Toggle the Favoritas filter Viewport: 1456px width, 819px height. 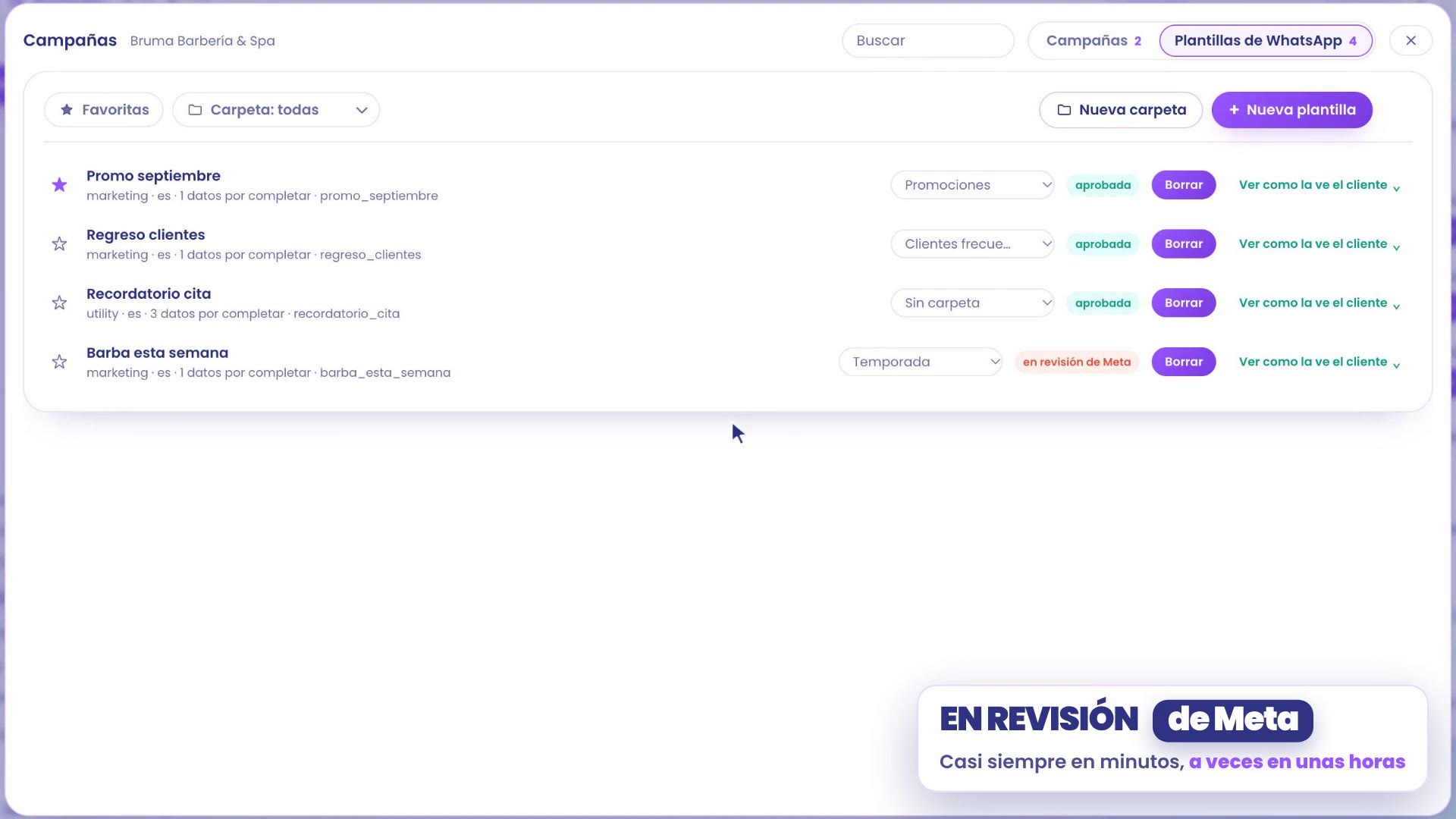(104, 110)
